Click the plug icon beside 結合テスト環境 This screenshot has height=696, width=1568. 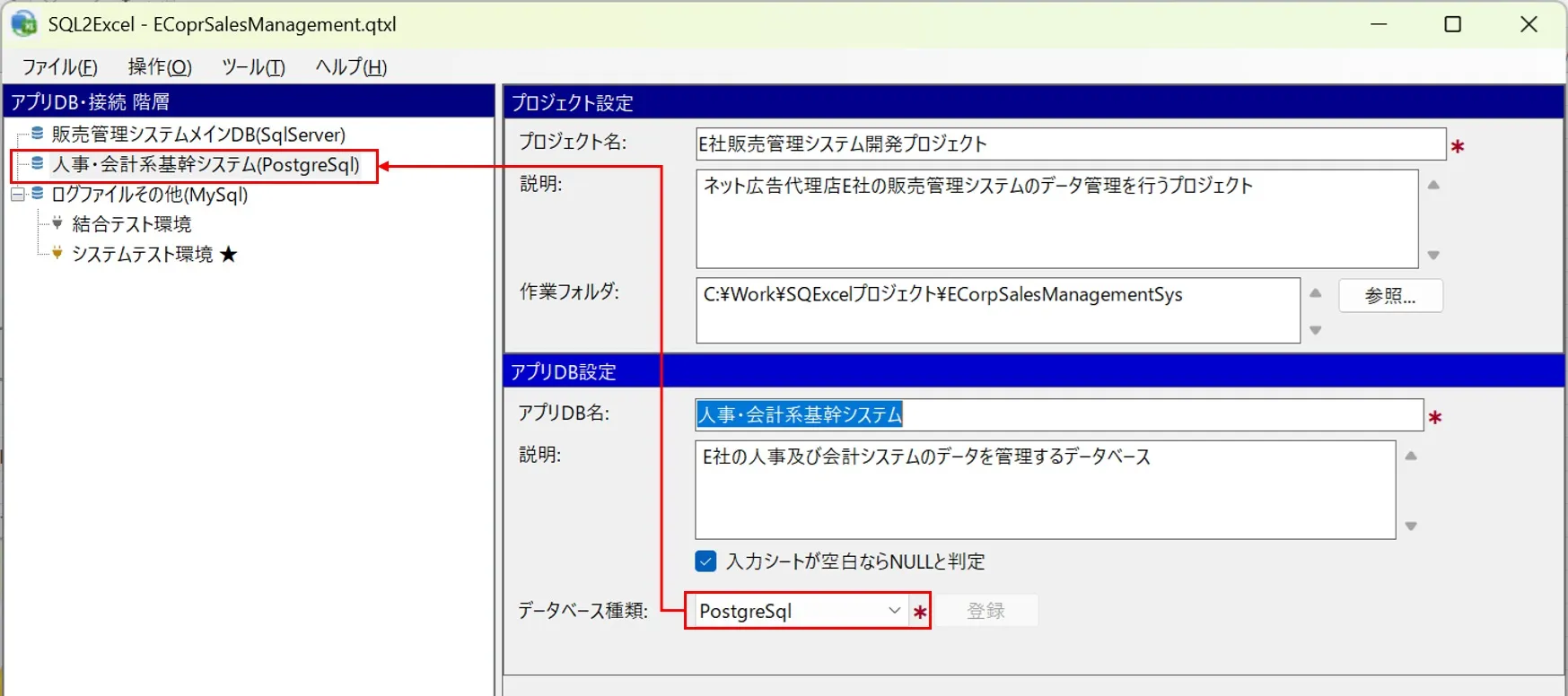point(57,222)
